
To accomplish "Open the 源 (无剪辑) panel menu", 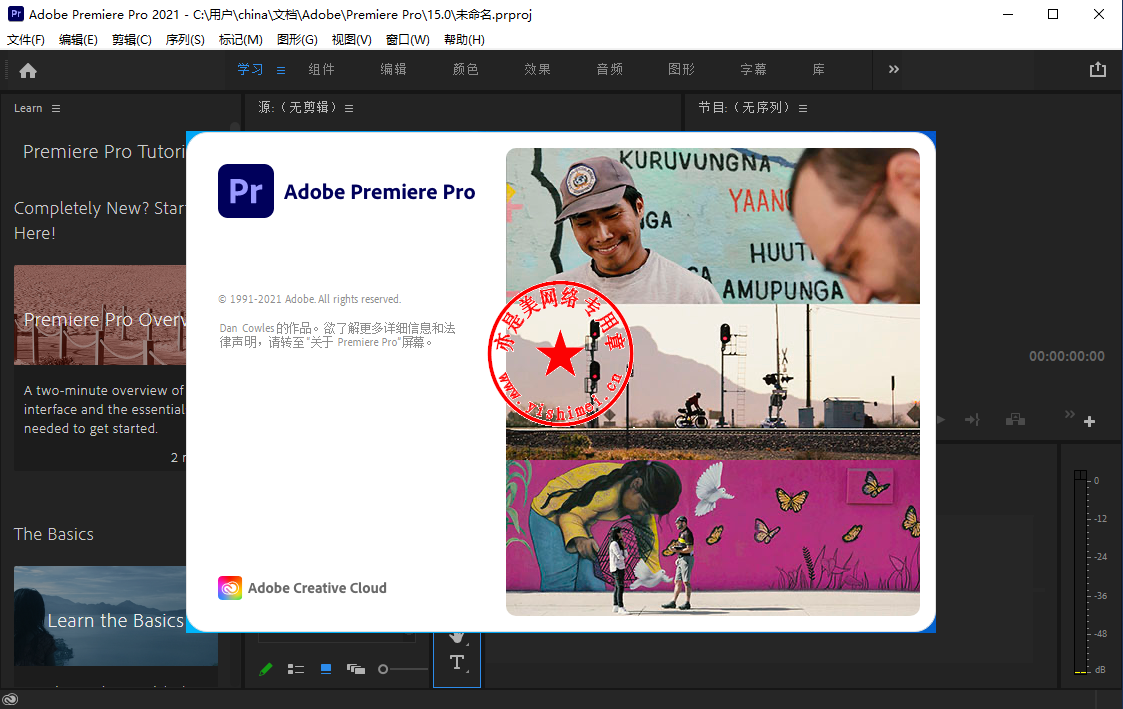I will pos(349,108).
